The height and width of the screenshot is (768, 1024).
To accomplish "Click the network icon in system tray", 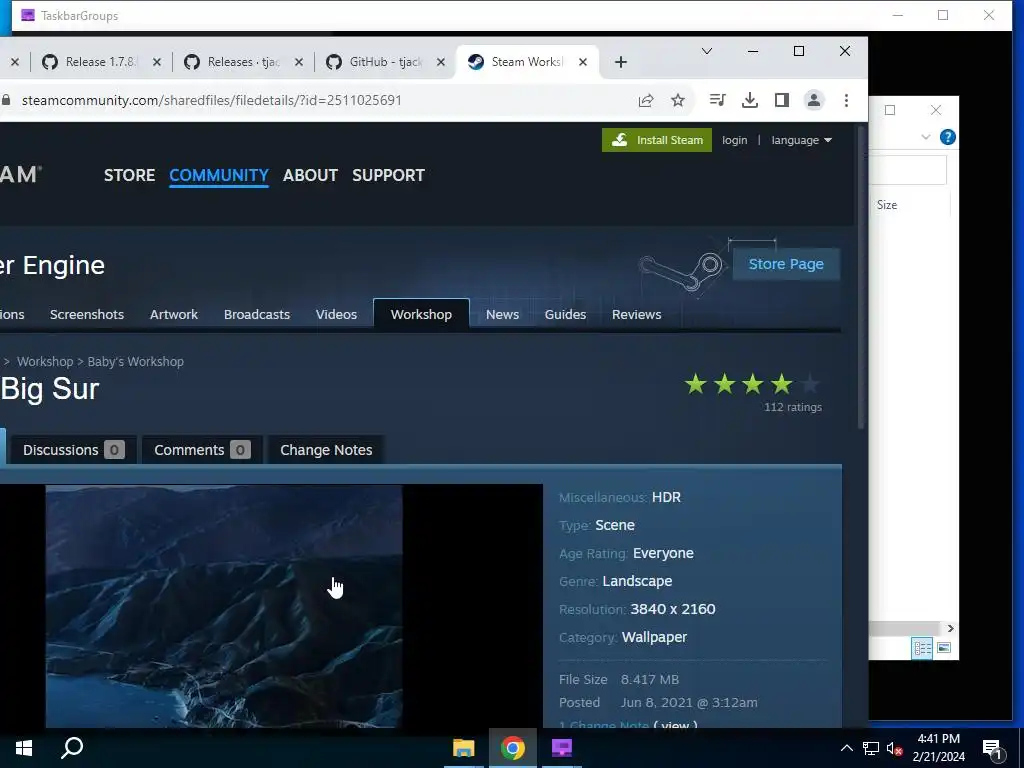I will click(871, 748).
